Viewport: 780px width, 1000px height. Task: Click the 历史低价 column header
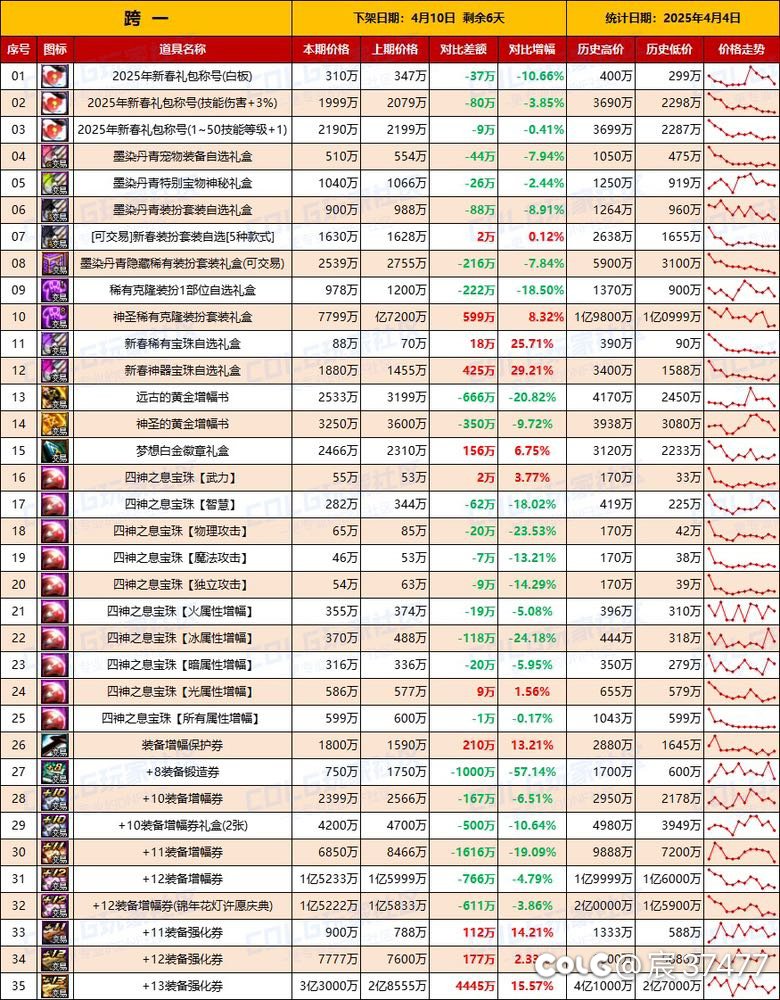pos(670,50)
